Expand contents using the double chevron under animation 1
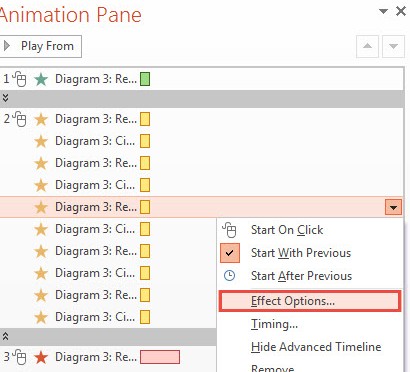Image resolution: width=410 pixels, height=372 pixels. coord(5,98)
